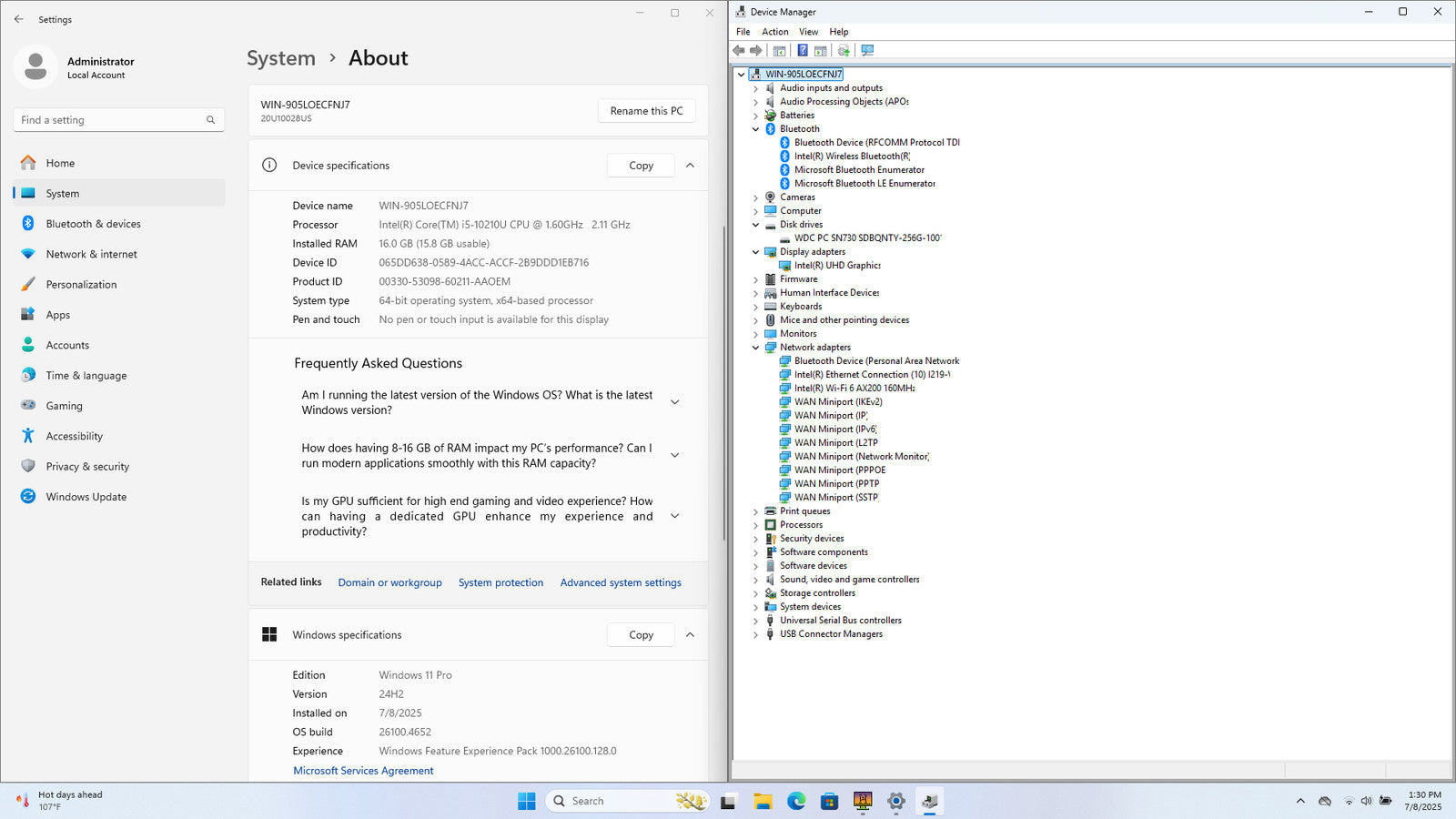Open the Advanced system settings link
The height and width of the screenshot is (819, 1456).
click(x=621, y=582)
